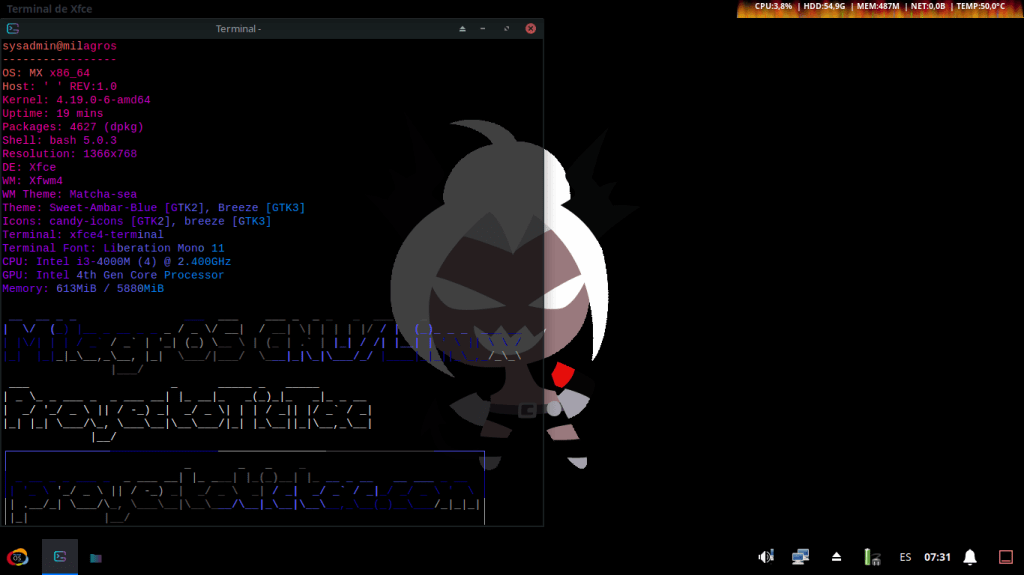Minimize the Terminal window
The image size is (1024, 575).
click(x=484, y=29)
